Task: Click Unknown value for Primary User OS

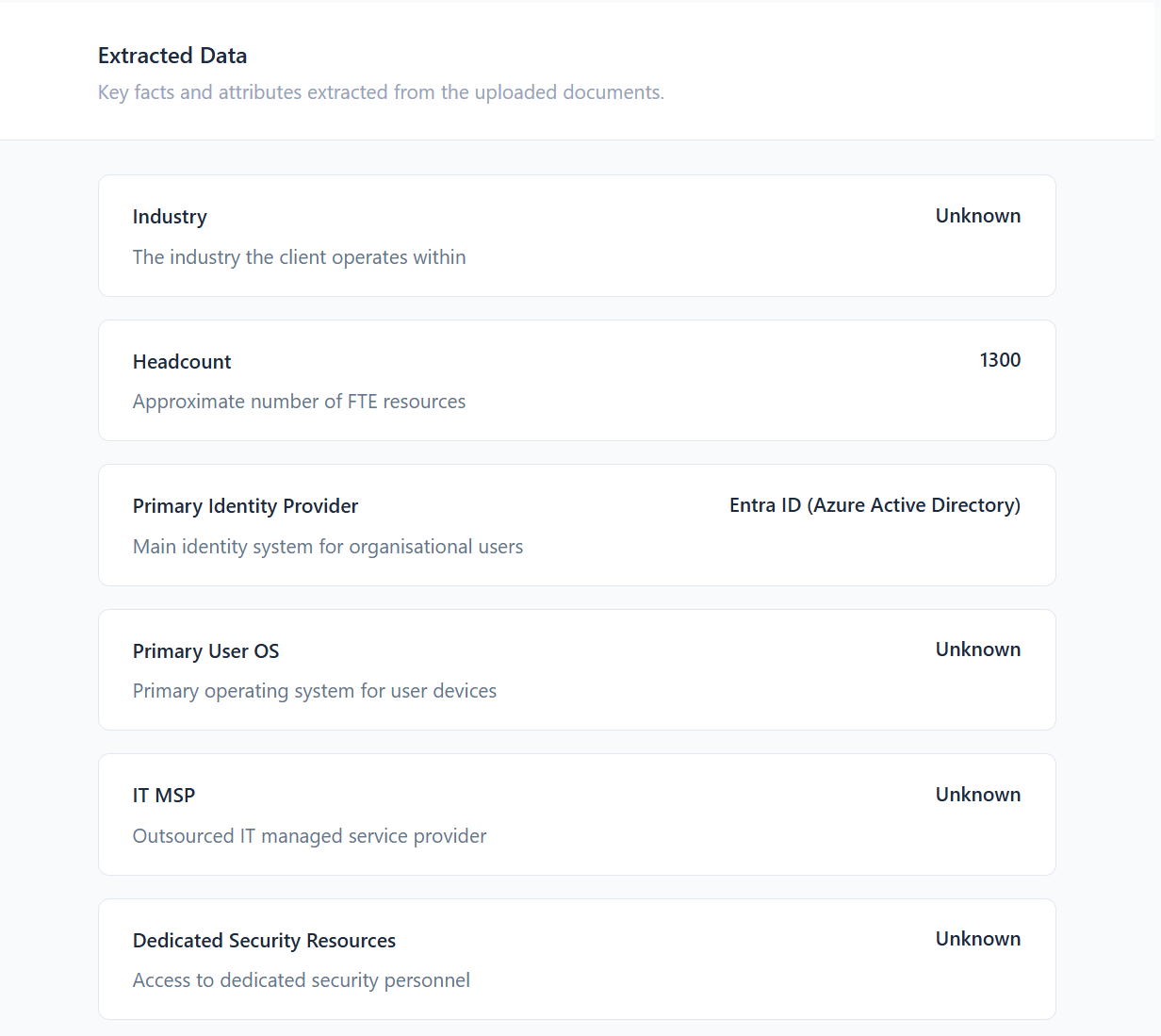Action: click(x=977, y=649)
